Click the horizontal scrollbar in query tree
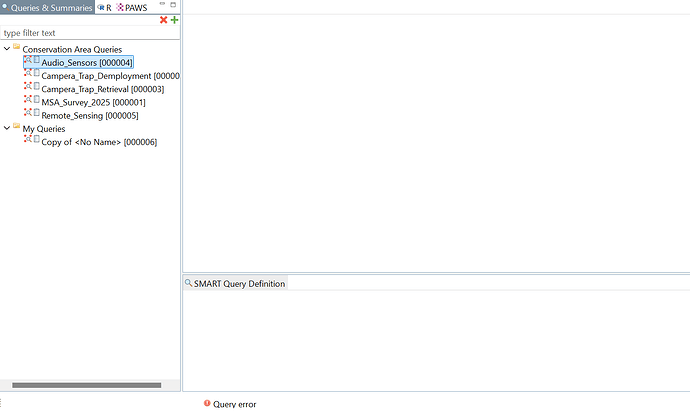Viewport: 690px width, 411px height. (86, 385)
